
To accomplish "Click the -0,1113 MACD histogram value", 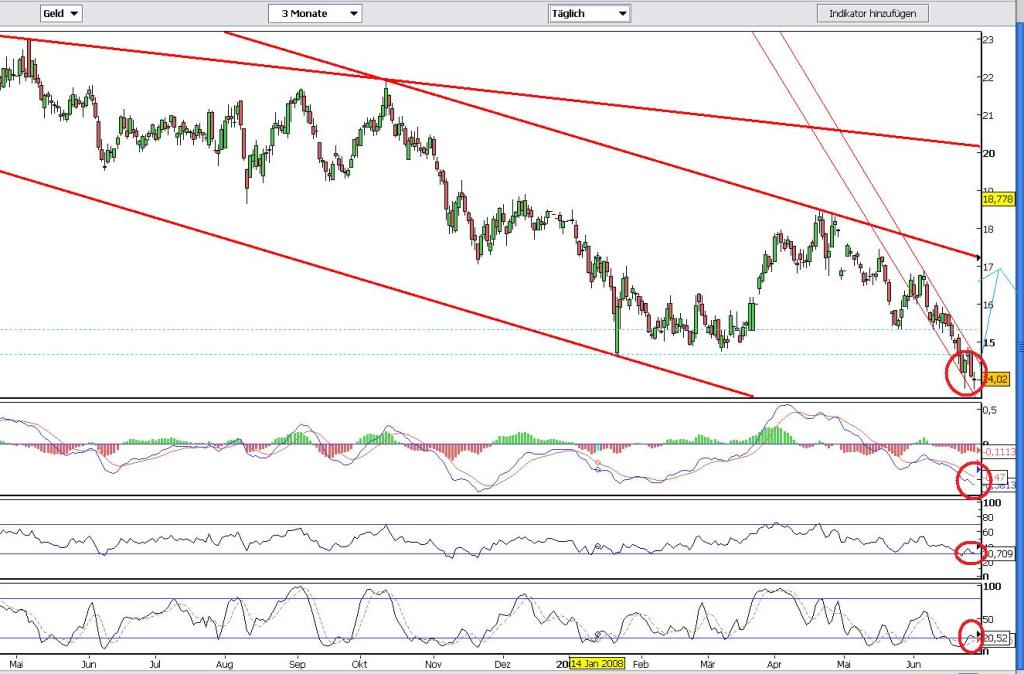I will tap(999, 451).
